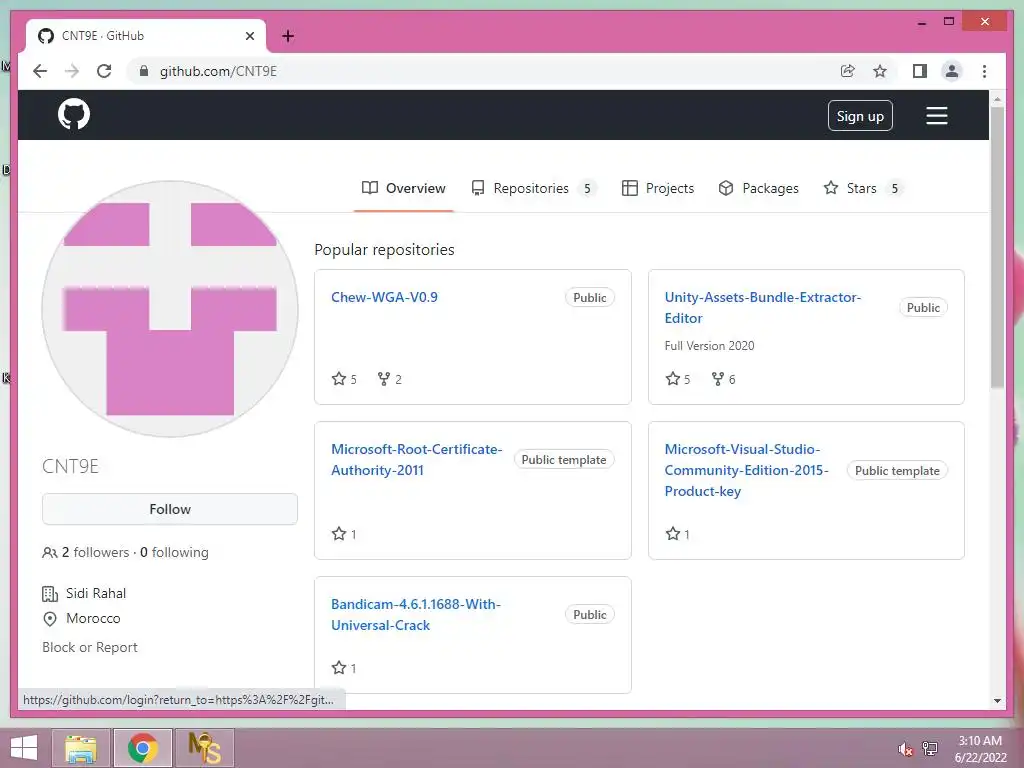Click the star icon on Chew-WGA-V0.9 card
Image resolution: width=1024 pixels, height=768 pixels.
(x=338, y=379)
